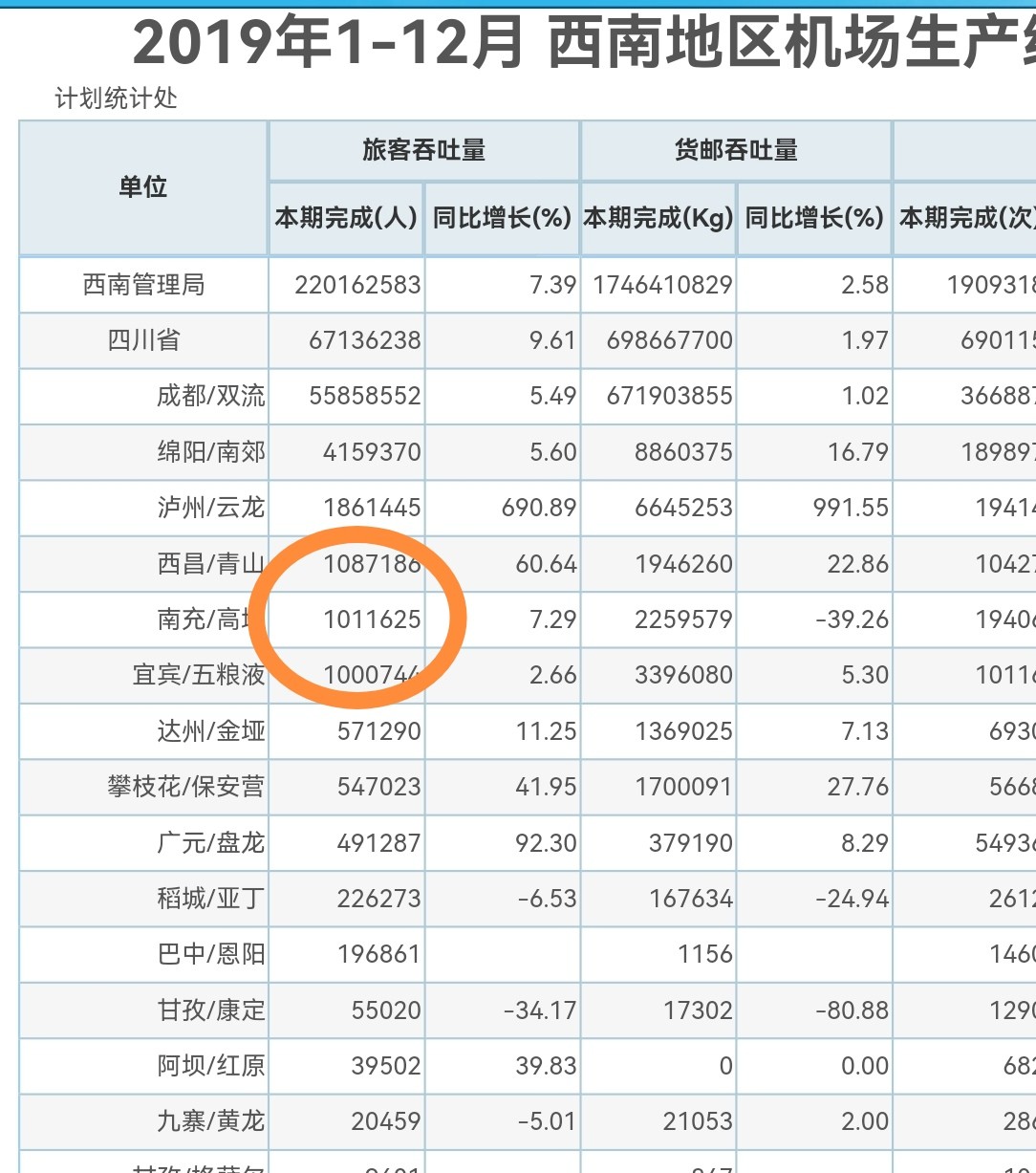1036x1173 pixels.
Task: Click the 货邮吞吐量 column group header
Action: (x=736, y=150)
